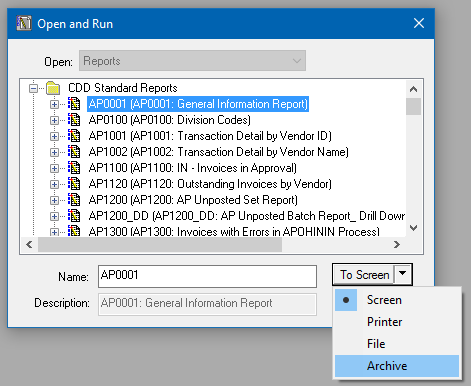471x386 pixels.
Task: Click the horizontal scrollbar left arrow
Action: [x=29, y=245]
